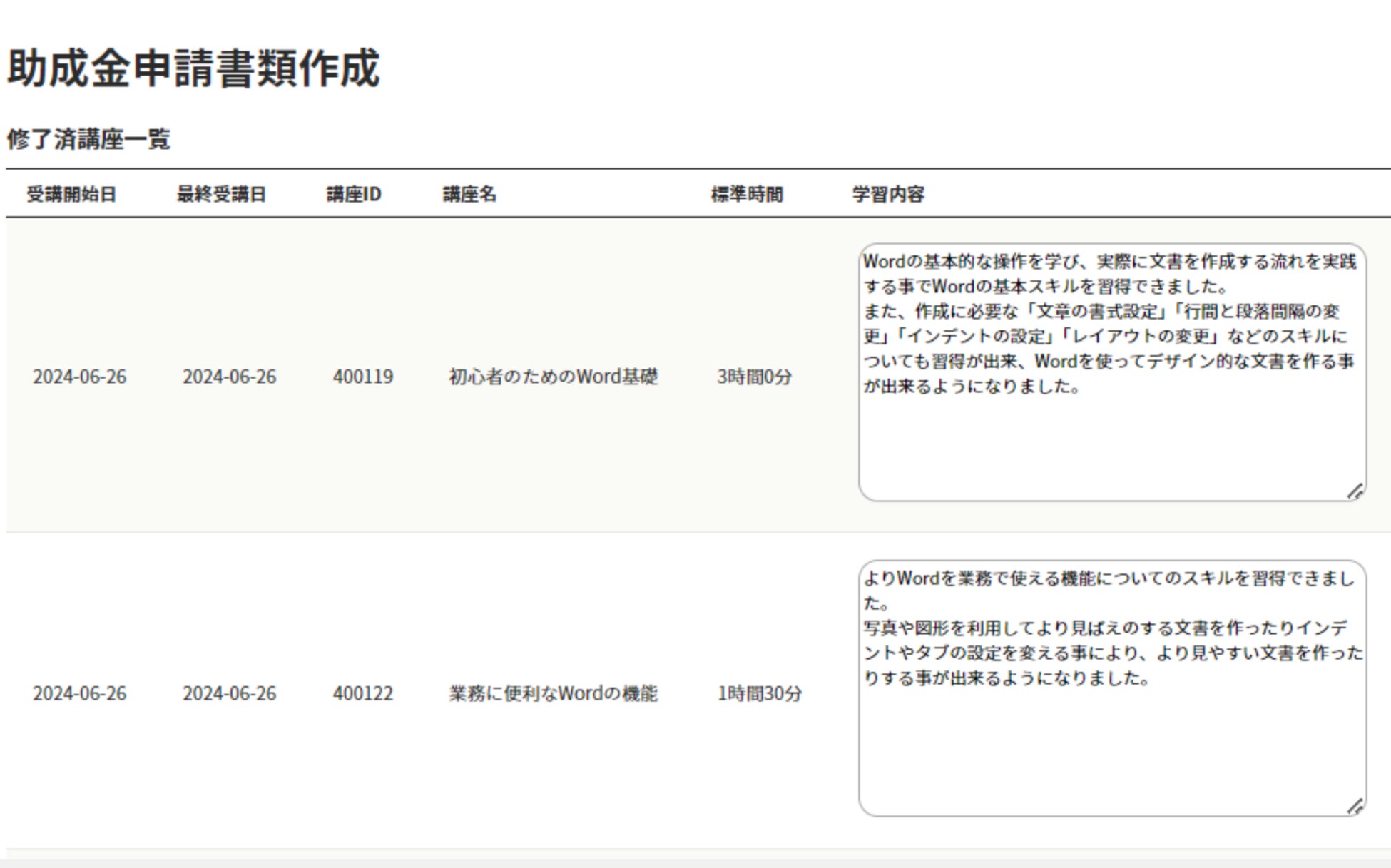1391x868 pixels.
Task: Click course name 初心者のためのWord基礎
Action: pos(553,377)
